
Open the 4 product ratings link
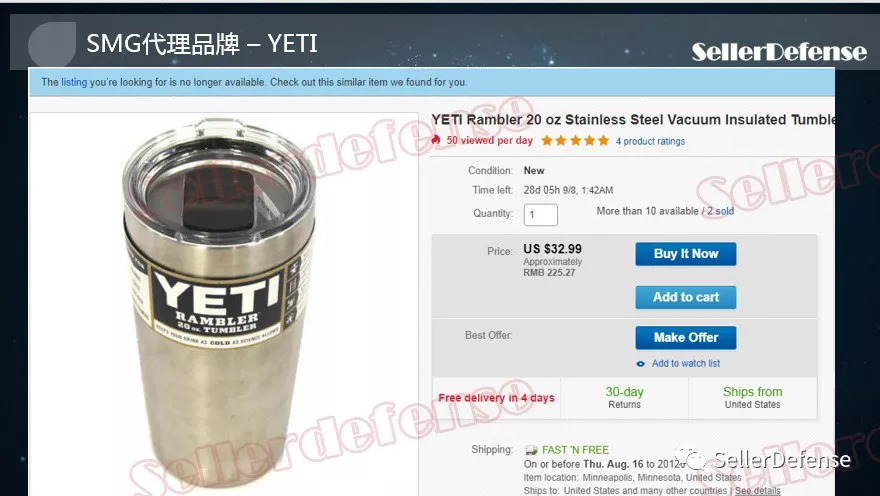(650, 141)
